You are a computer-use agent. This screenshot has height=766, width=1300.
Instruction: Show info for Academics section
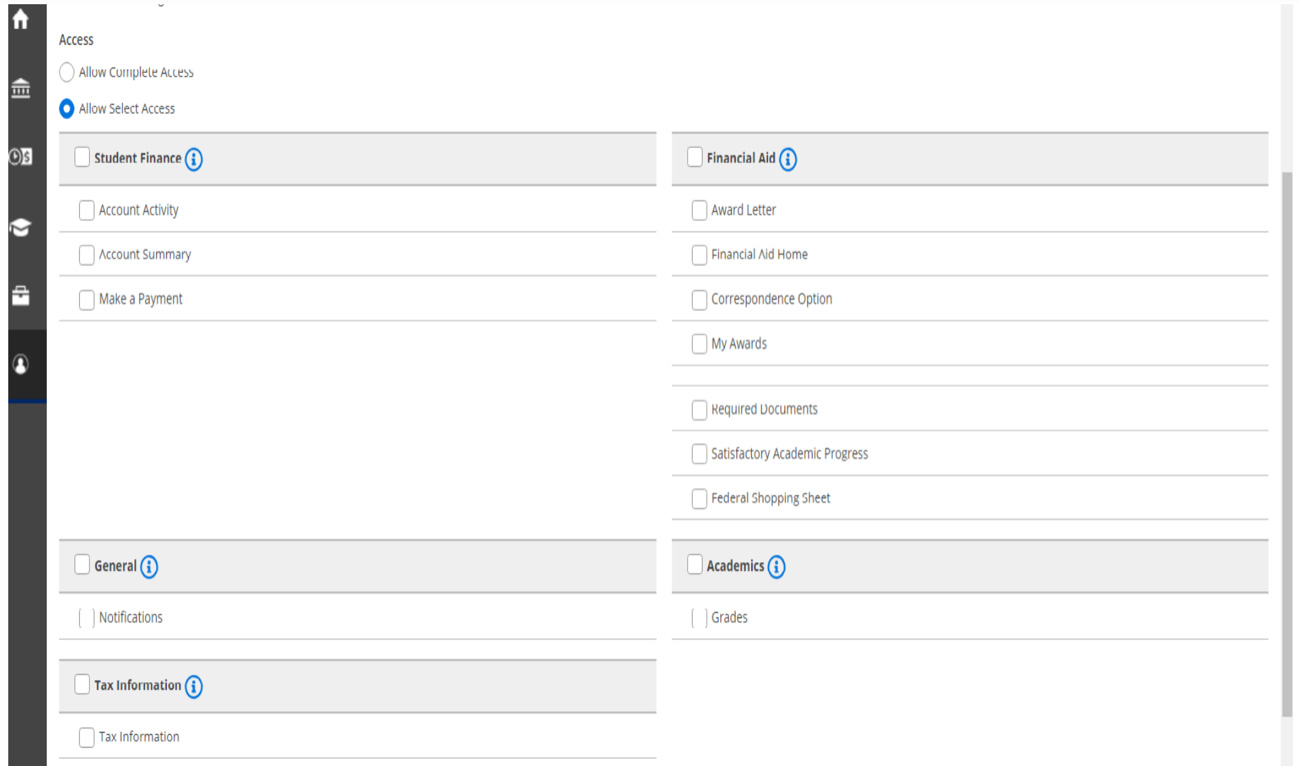tap(776, 567)
